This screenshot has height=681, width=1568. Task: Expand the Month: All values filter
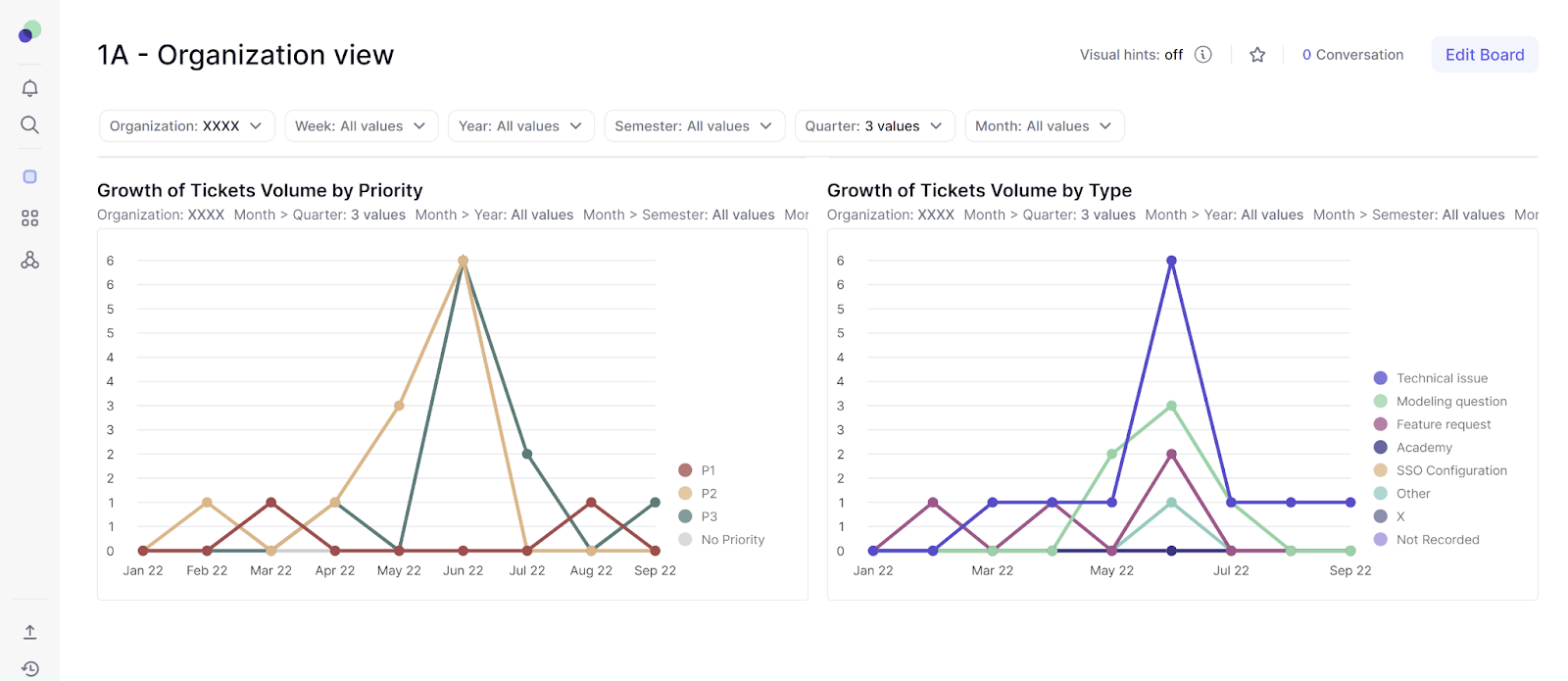coord(1044,126)
